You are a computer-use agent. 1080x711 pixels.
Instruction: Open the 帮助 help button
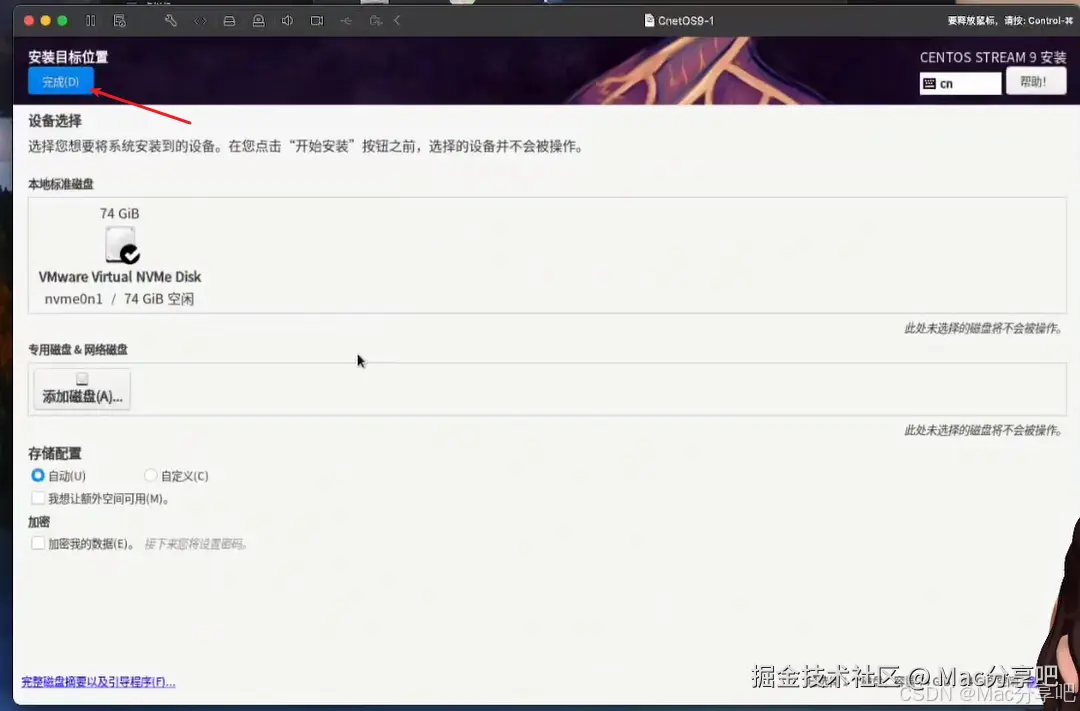(x=1035, y=83)
